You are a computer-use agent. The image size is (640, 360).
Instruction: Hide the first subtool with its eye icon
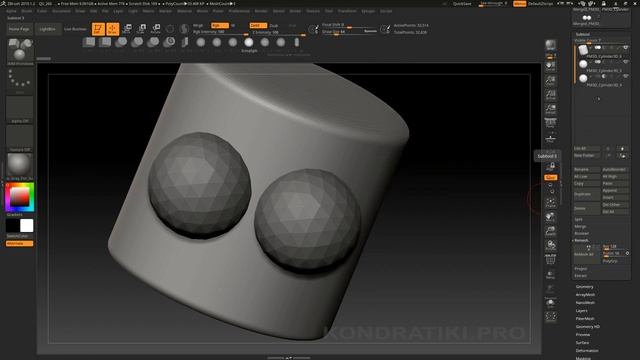point(625,48)
